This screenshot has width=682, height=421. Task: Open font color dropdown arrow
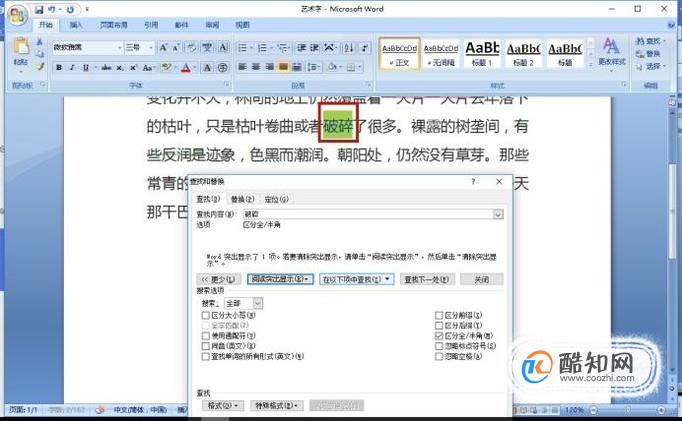point(194,67)
